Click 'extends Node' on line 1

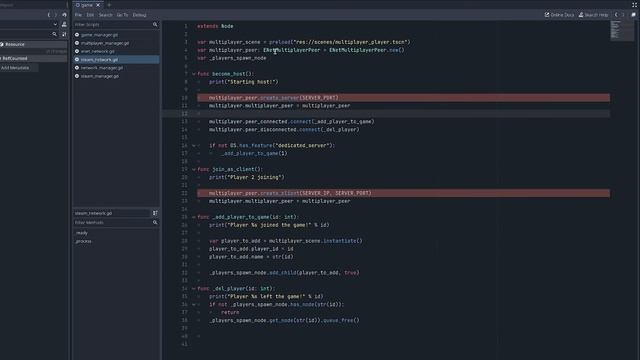coord(215,26)
